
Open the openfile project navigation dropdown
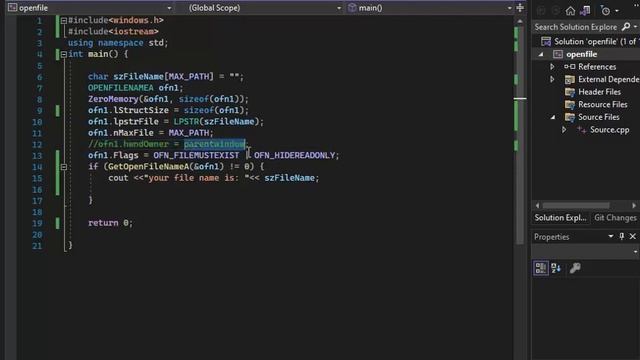point(169,8)
